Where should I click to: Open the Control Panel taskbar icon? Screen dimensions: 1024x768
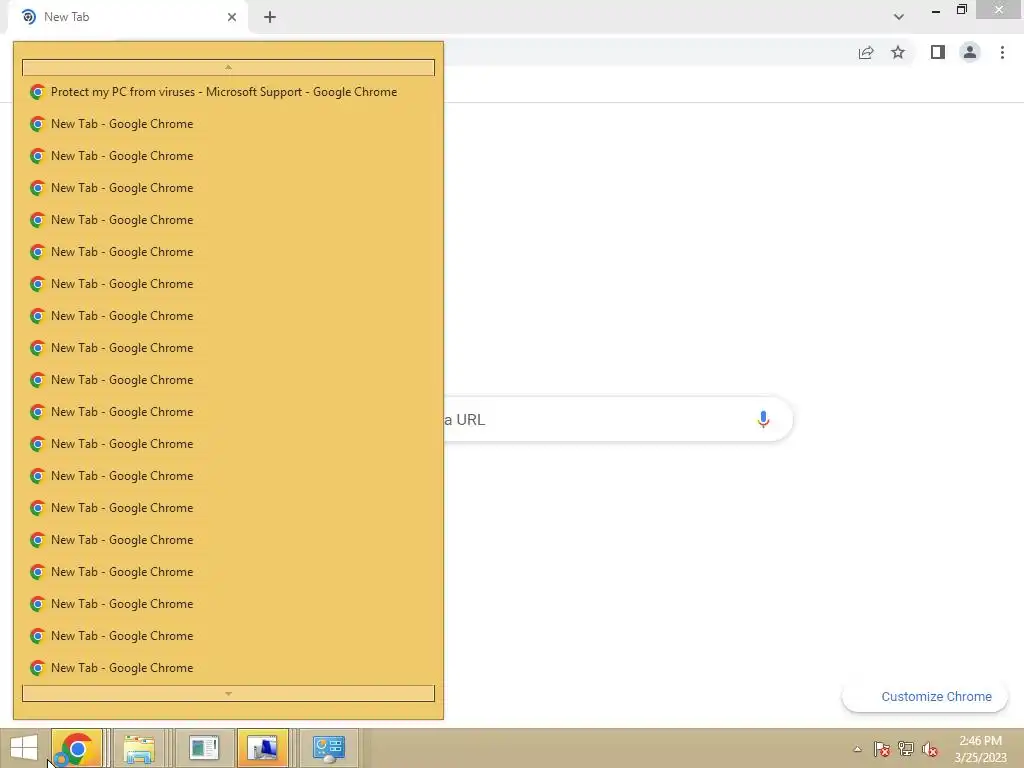pyautogui.click(x=328, y=748)
